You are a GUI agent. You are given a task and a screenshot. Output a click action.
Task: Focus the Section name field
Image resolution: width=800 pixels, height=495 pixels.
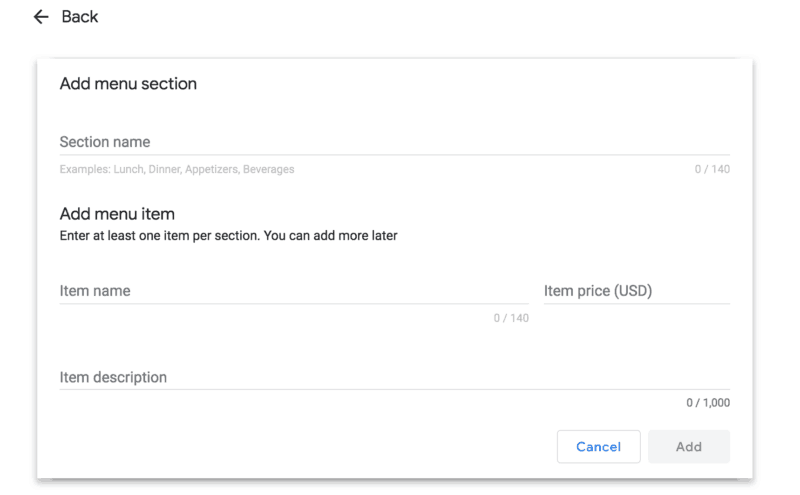(394, 142)
